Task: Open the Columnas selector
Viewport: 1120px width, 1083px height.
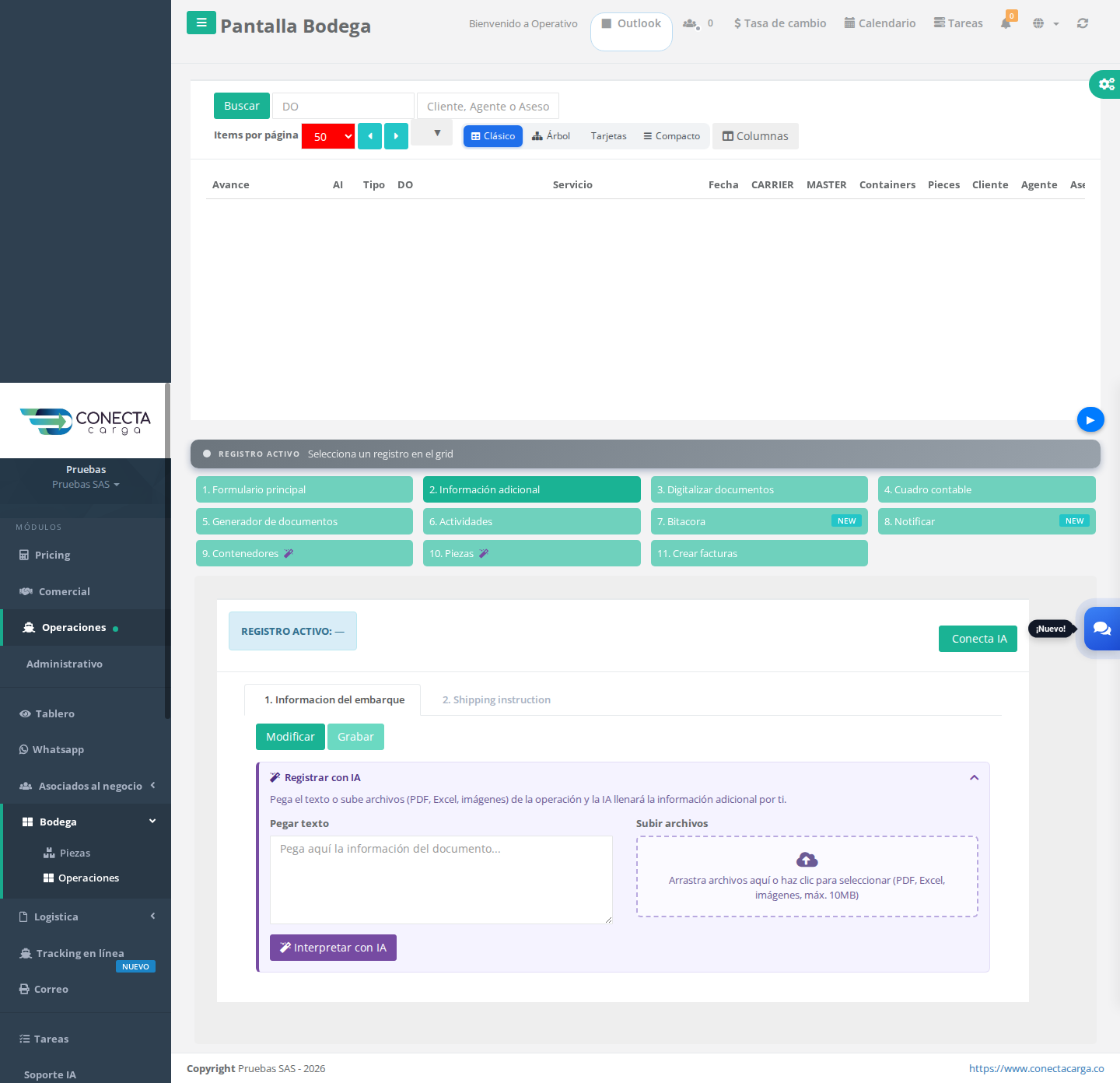Action: (x=755, y=136)
